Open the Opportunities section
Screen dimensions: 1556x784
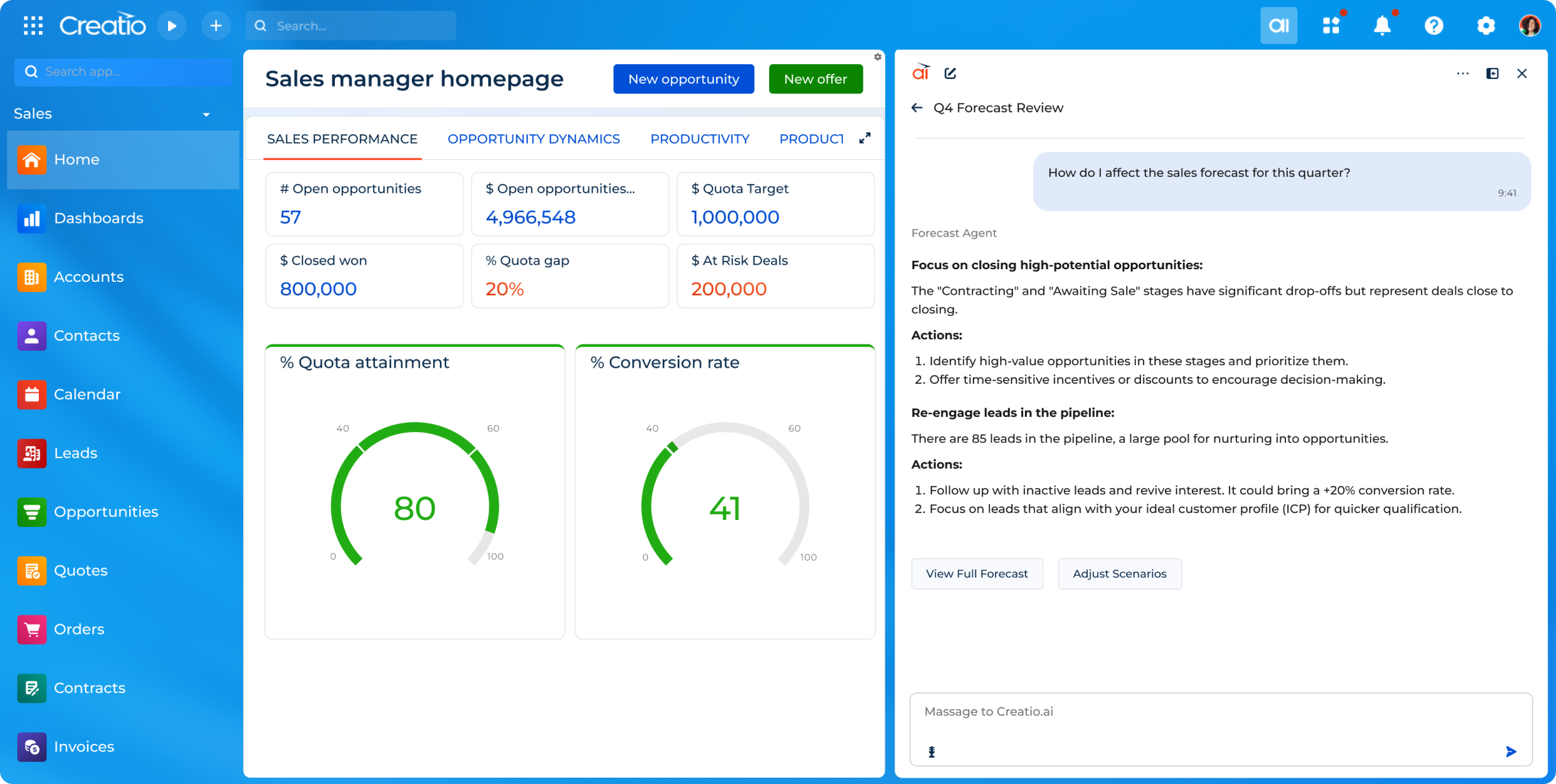pos(106,512)
